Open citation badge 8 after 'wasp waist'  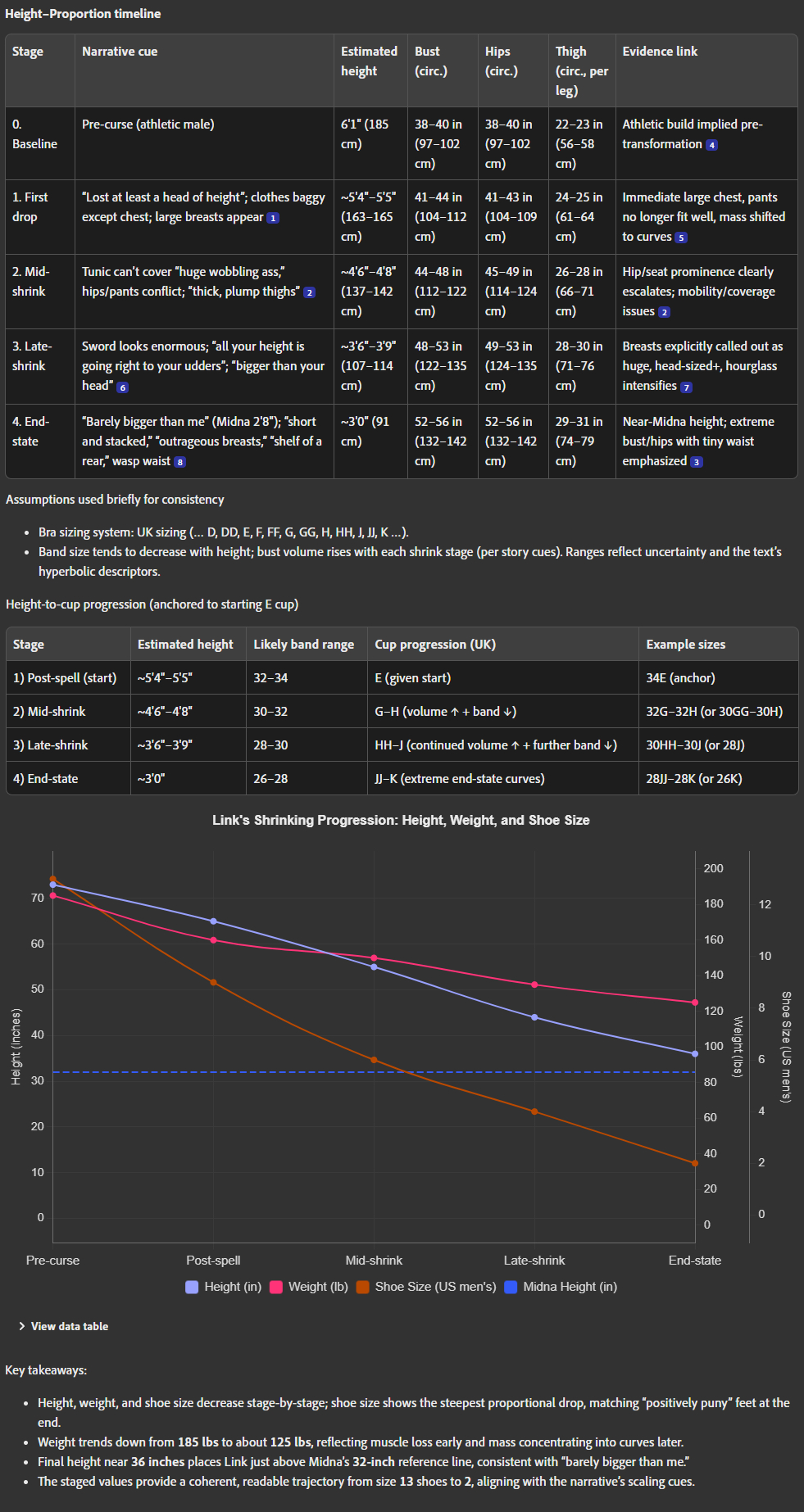pos(179,462)
